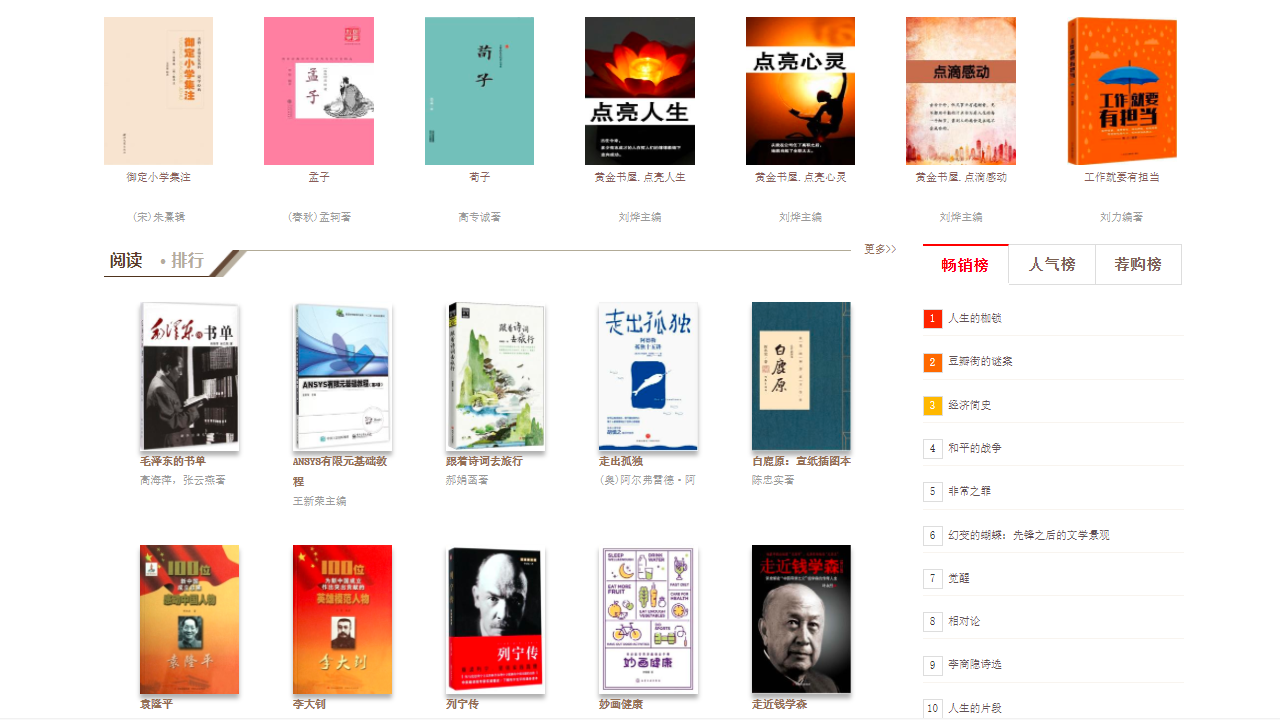
Task: Switch to the 荐购榜 tab
Action: (x=1138, y=264)
